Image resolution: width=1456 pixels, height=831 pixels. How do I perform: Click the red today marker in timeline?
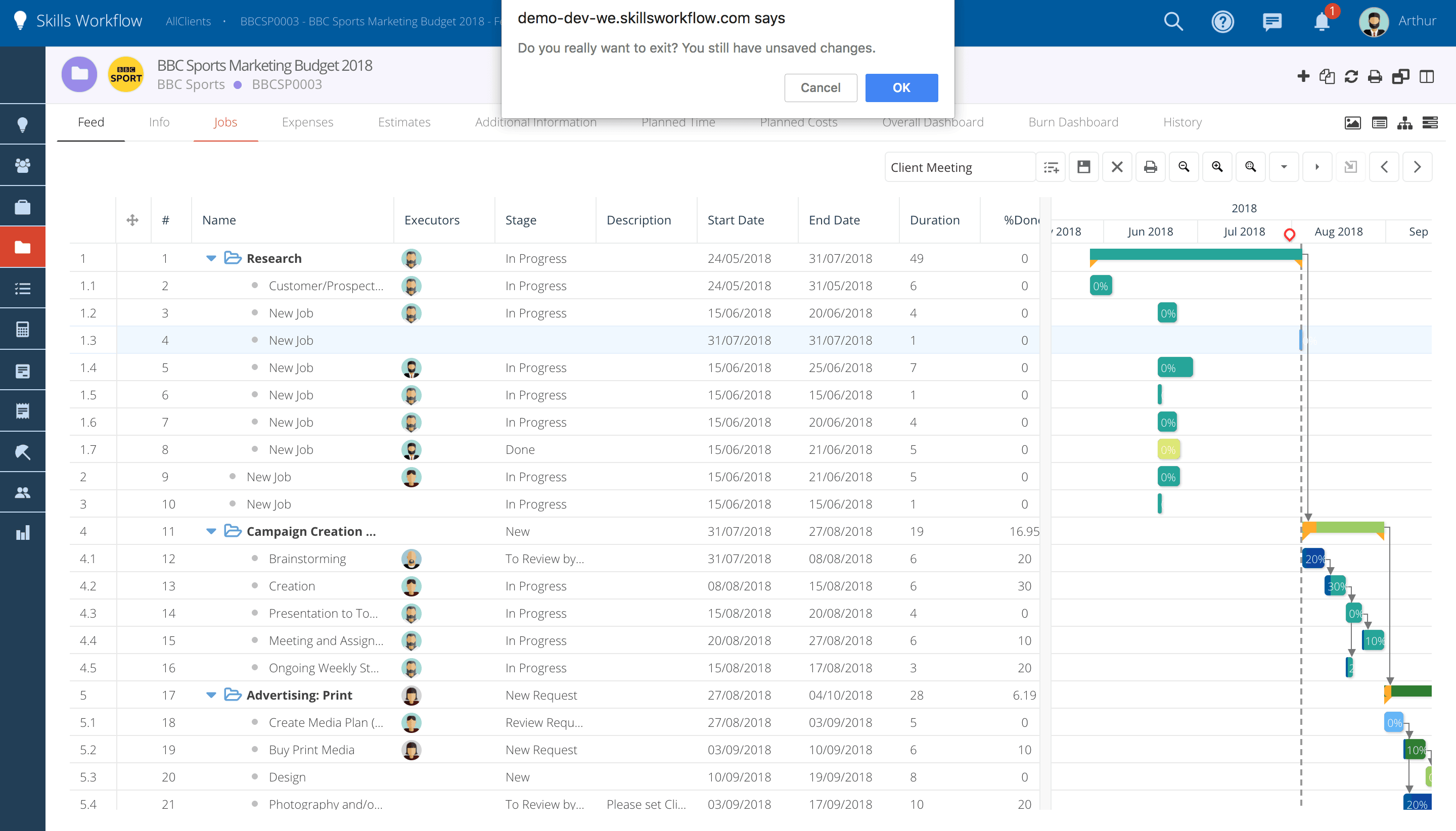[x=1289, y=234]
